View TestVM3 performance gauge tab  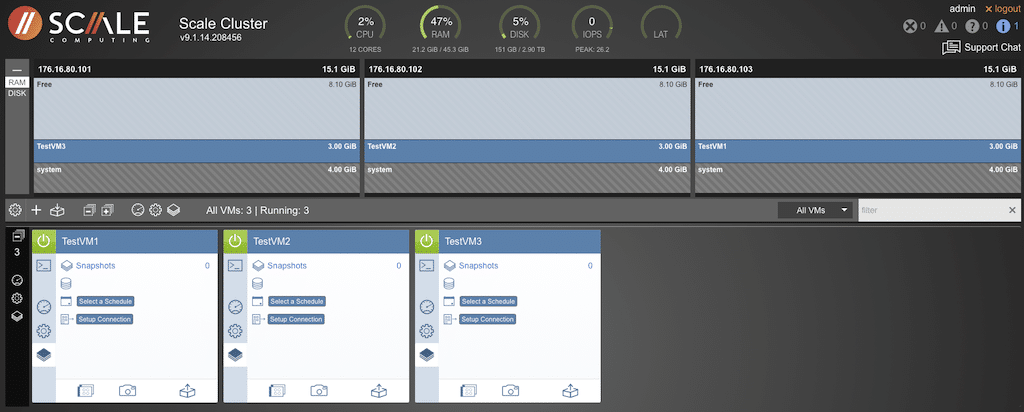coord(426,307)
